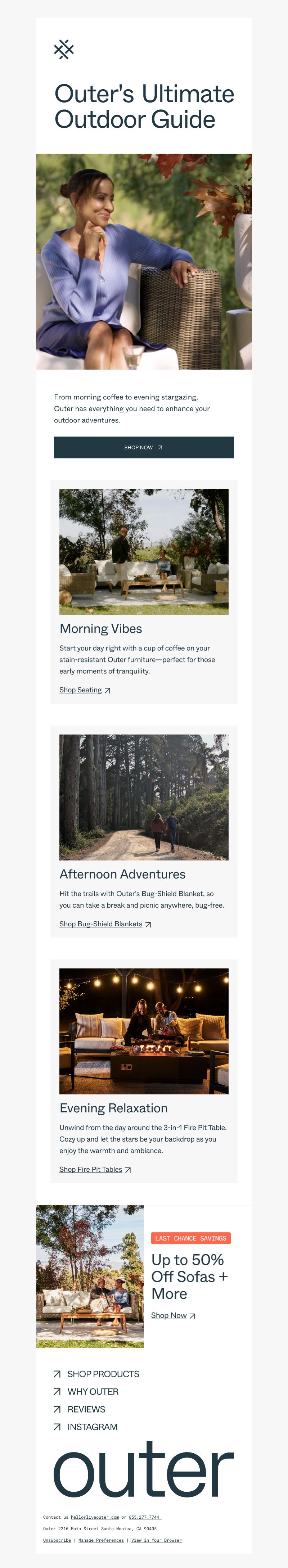Click the LAST CHANCE SAVINGS badge
Screen dimensions: 288x1568
click(190, 1238)
